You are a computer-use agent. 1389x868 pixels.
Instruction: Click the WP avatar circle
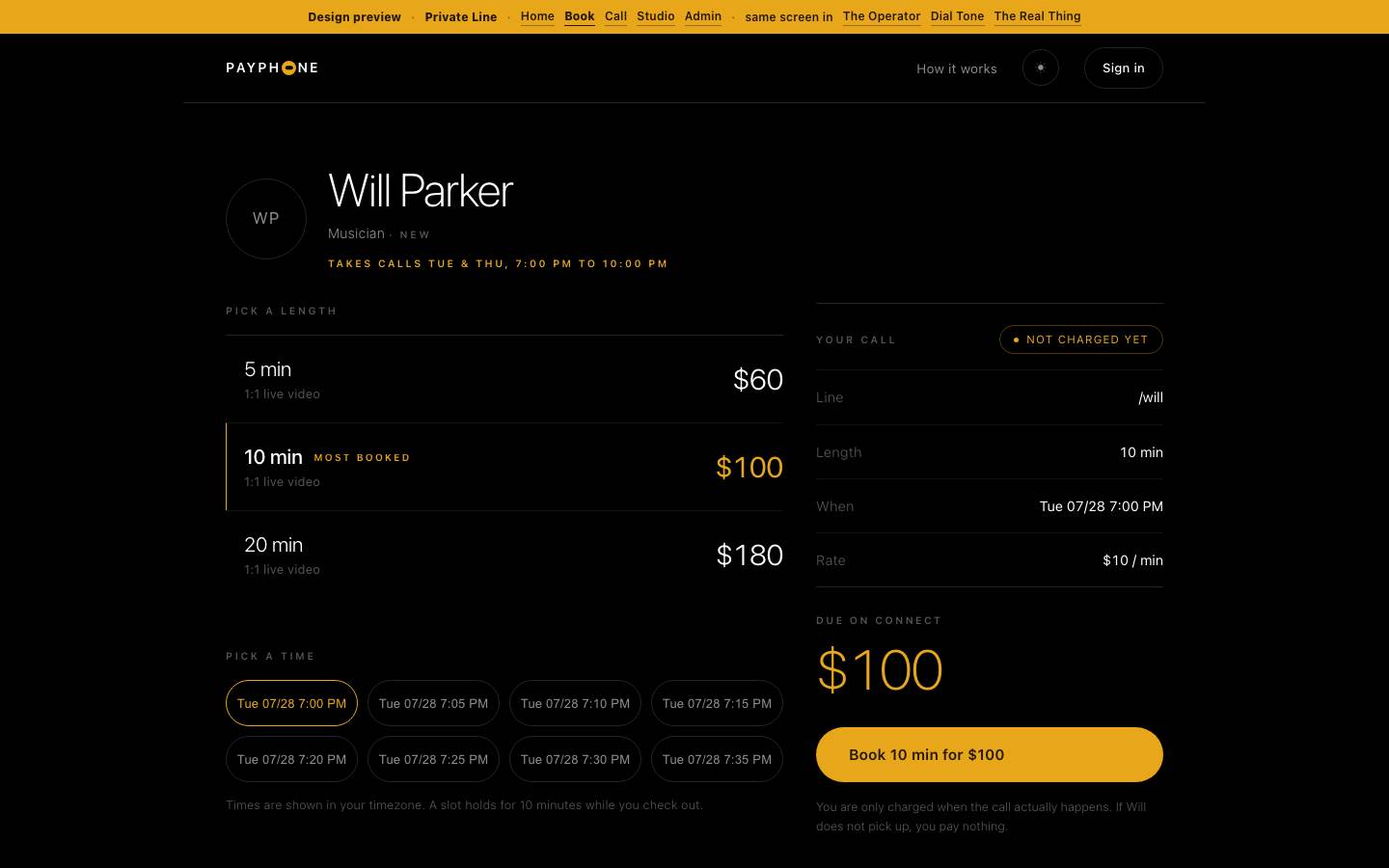pos(266,219)
